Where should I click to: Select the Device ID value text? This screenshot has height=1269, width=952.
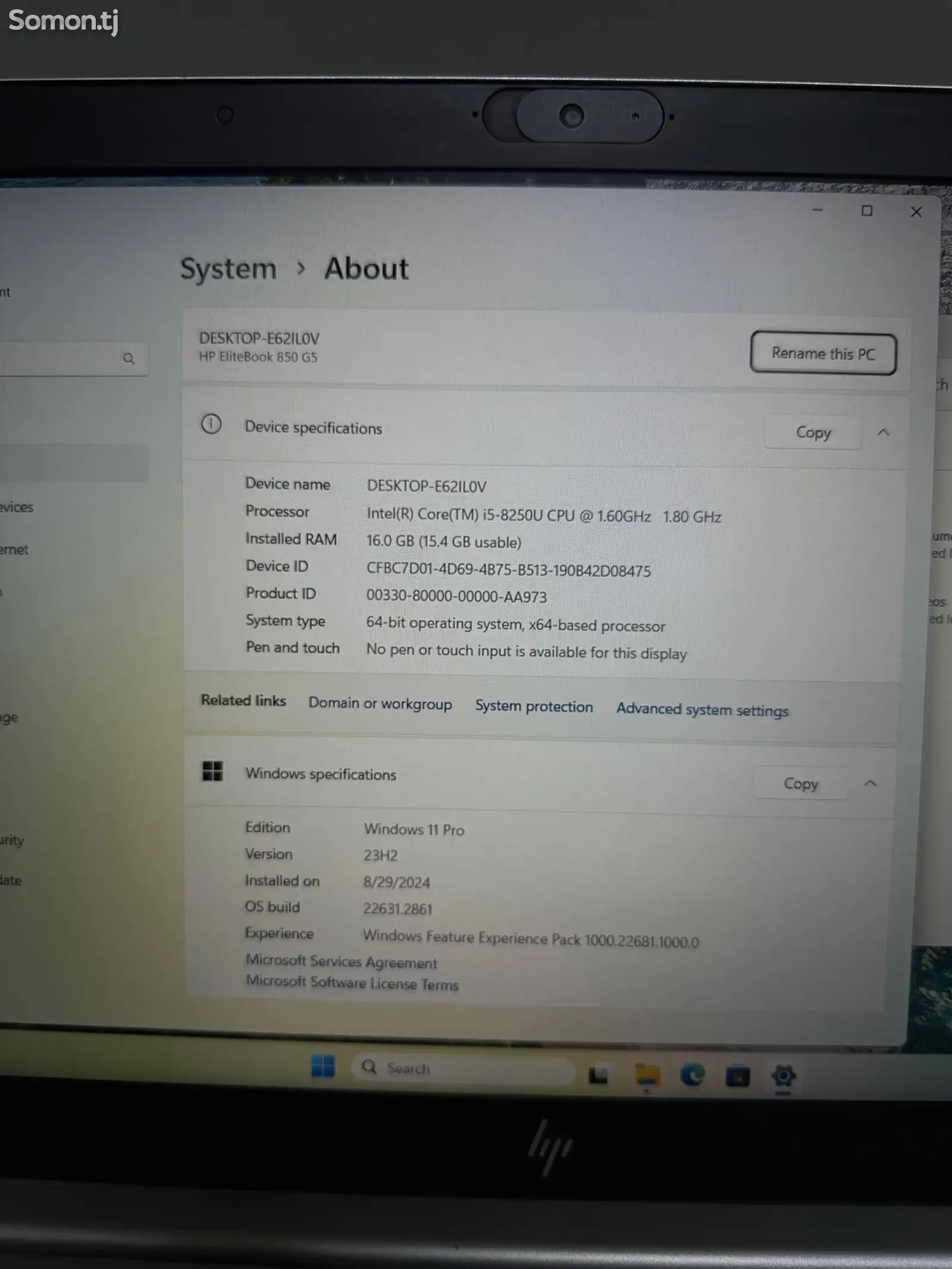click(508, 569)
